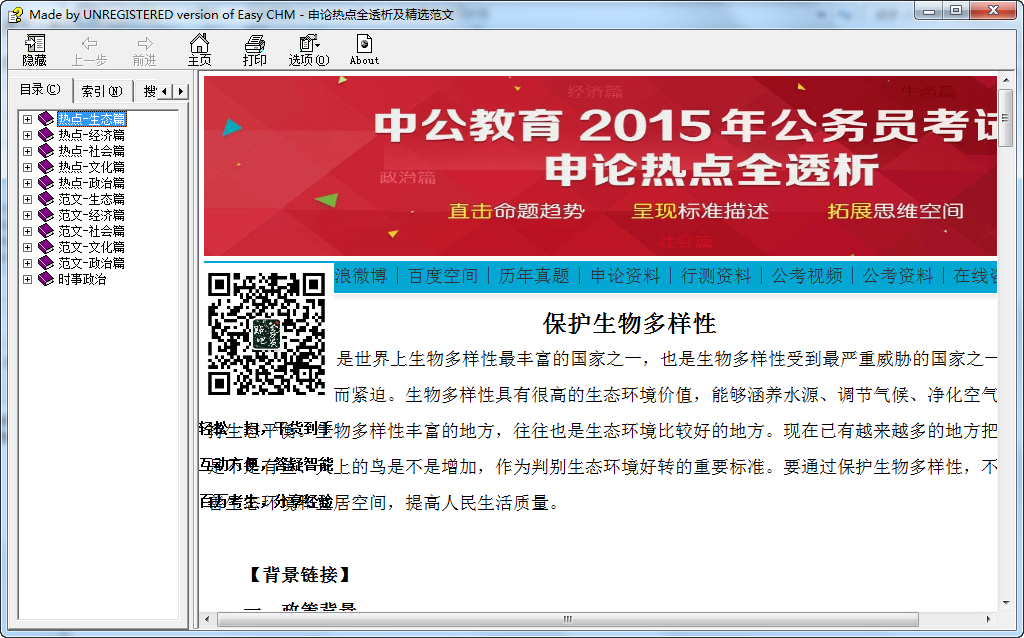
Task: Open the 公考资料 link
Action: [898, 276]
